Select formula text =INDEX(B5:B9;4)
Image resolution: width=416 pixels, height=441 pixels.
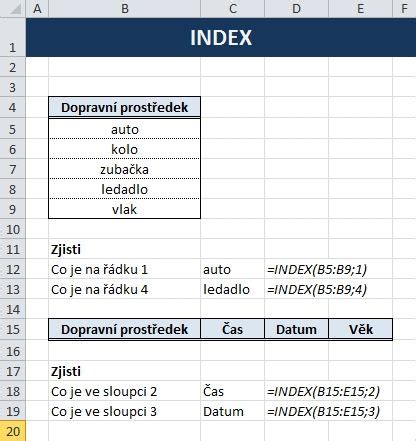(317, 289)
